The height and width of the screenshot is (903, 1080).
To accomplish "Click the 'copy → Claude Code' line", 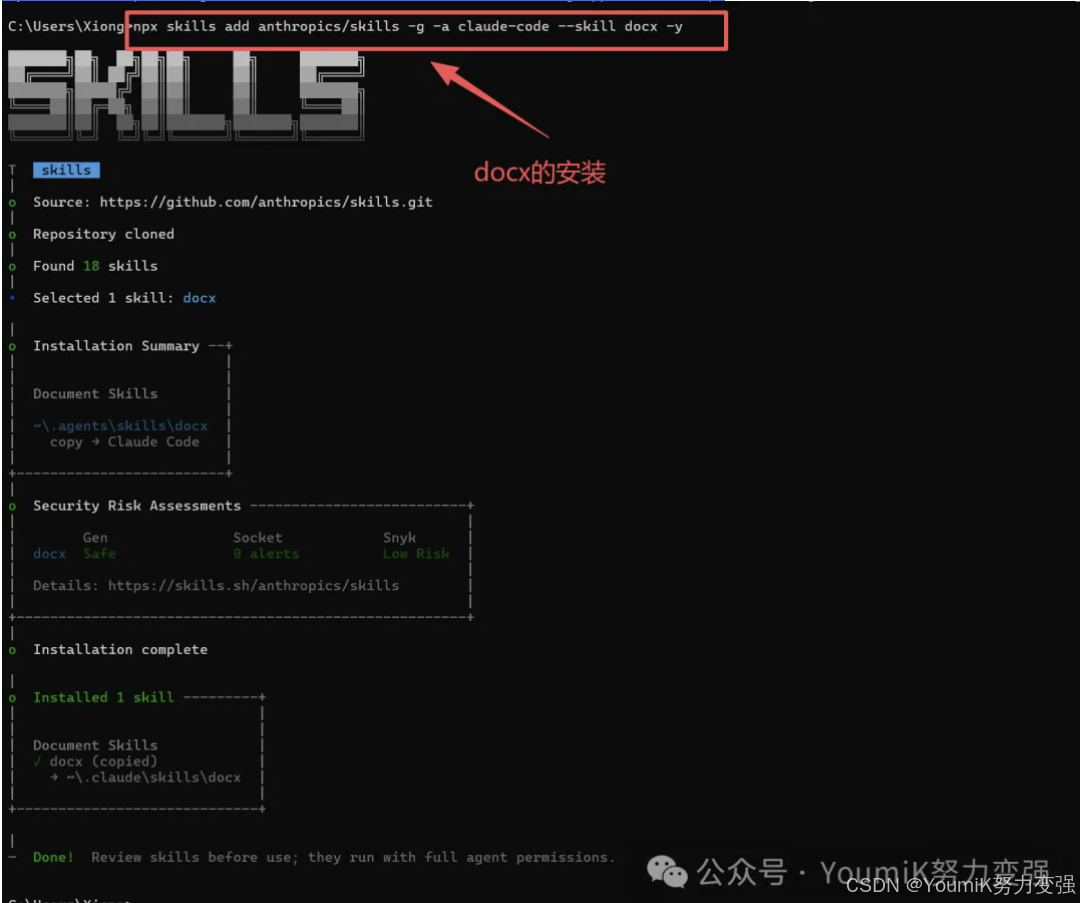I will (124, 442).
